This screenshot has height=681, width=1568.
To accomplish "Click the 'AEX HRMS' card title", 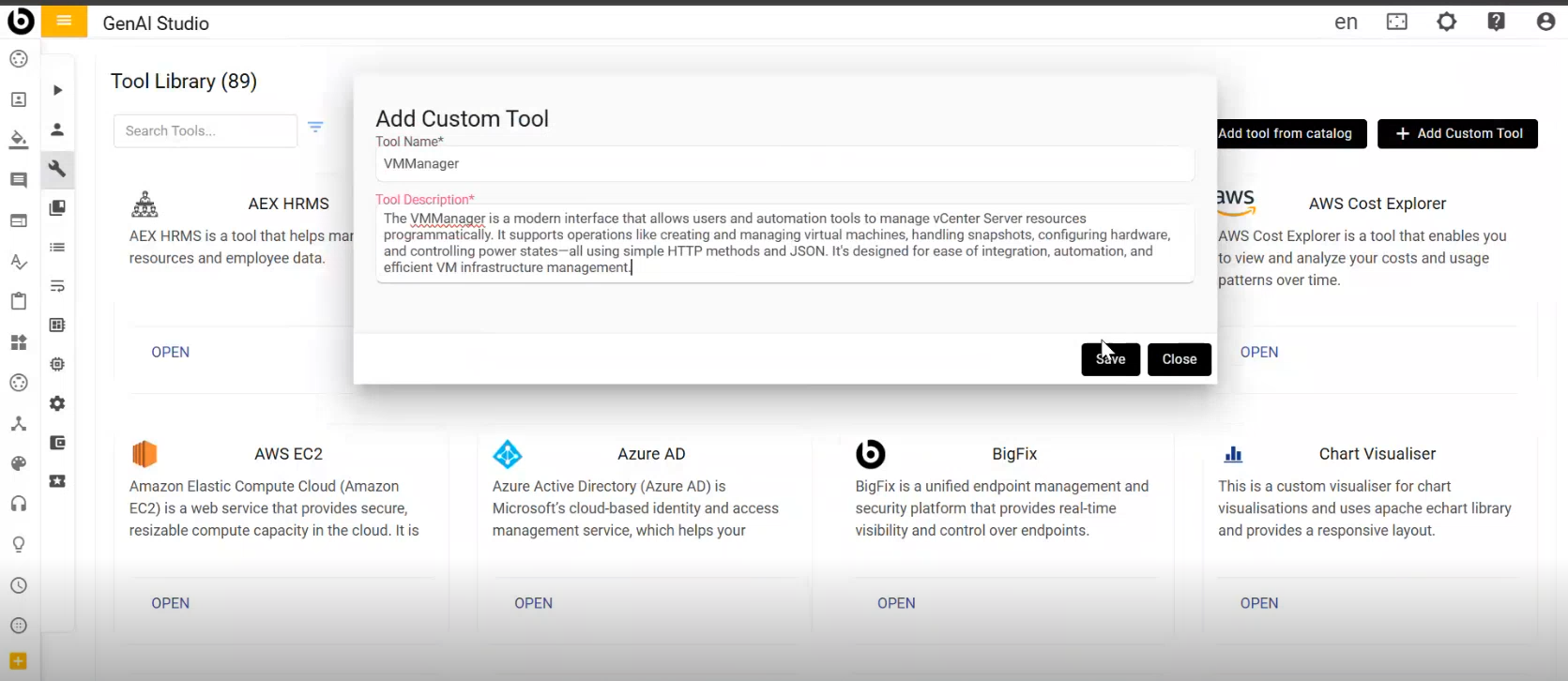I will point(288,204).
